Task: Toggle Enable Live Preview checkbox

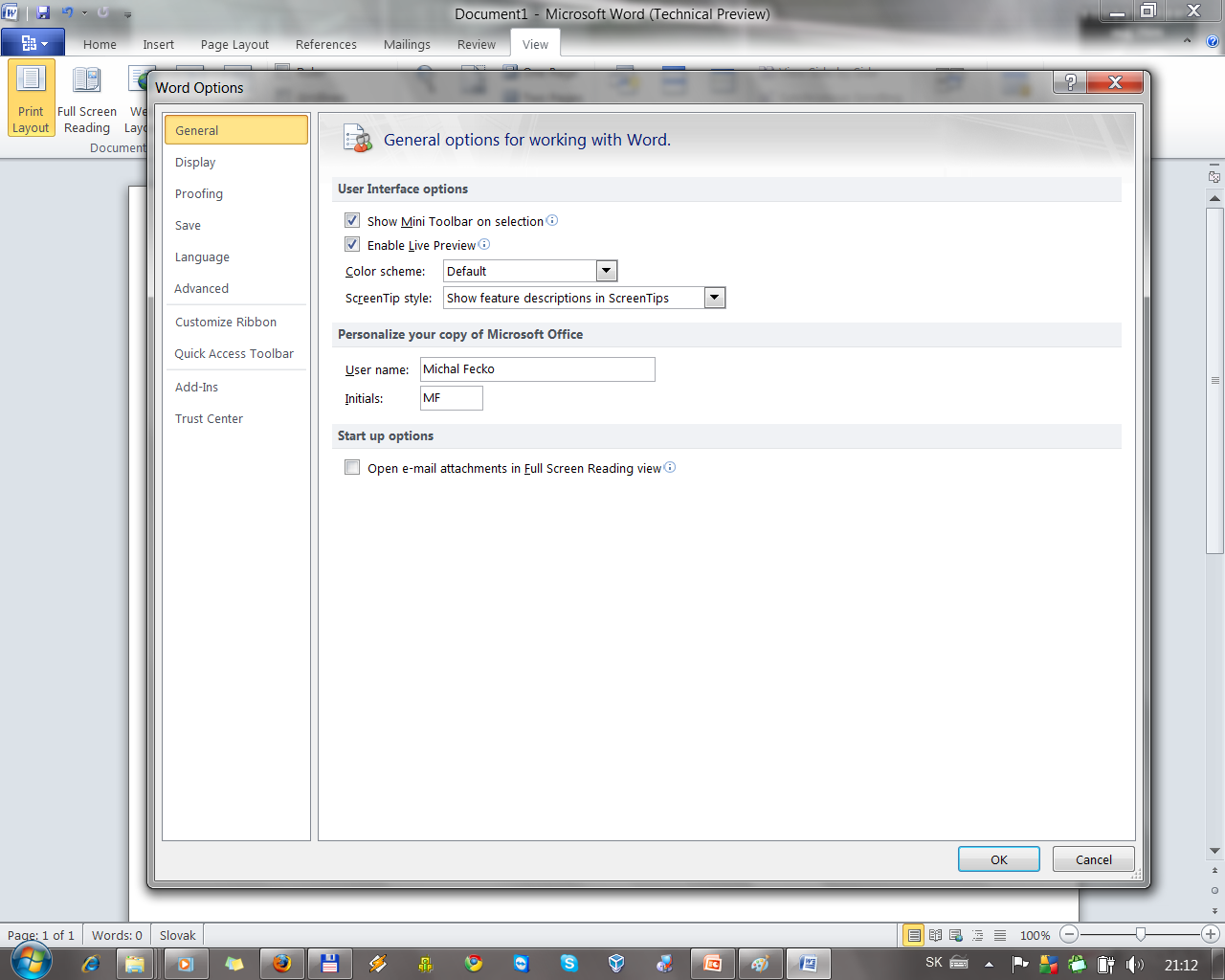Action: [352, 244]
